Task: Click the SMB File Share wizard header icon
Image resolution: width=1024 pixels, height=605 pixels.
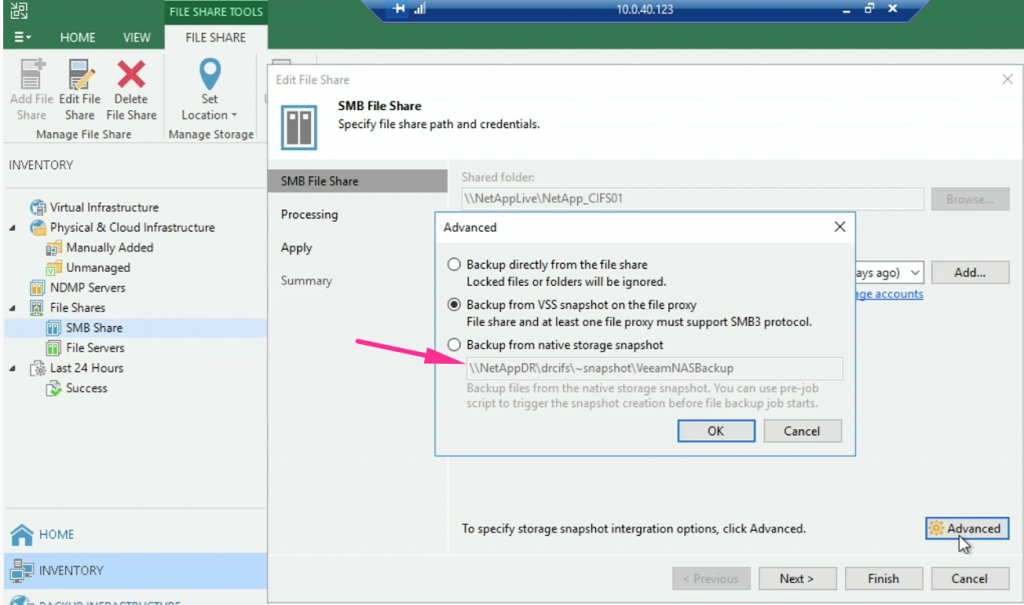Action: click(x=299, y=127)
